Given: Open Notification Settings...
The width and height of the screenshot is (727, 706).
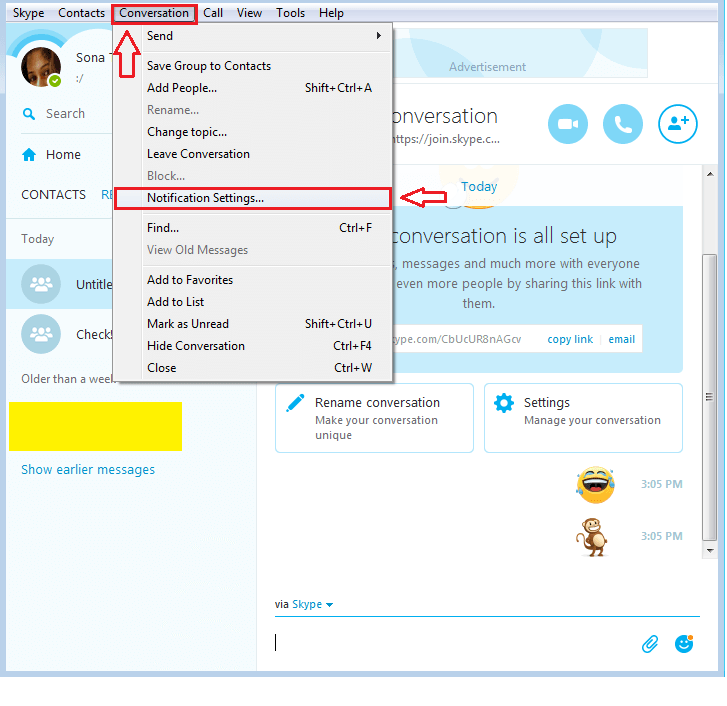Looking at the screenshot, I should click(x=253, y=198).
